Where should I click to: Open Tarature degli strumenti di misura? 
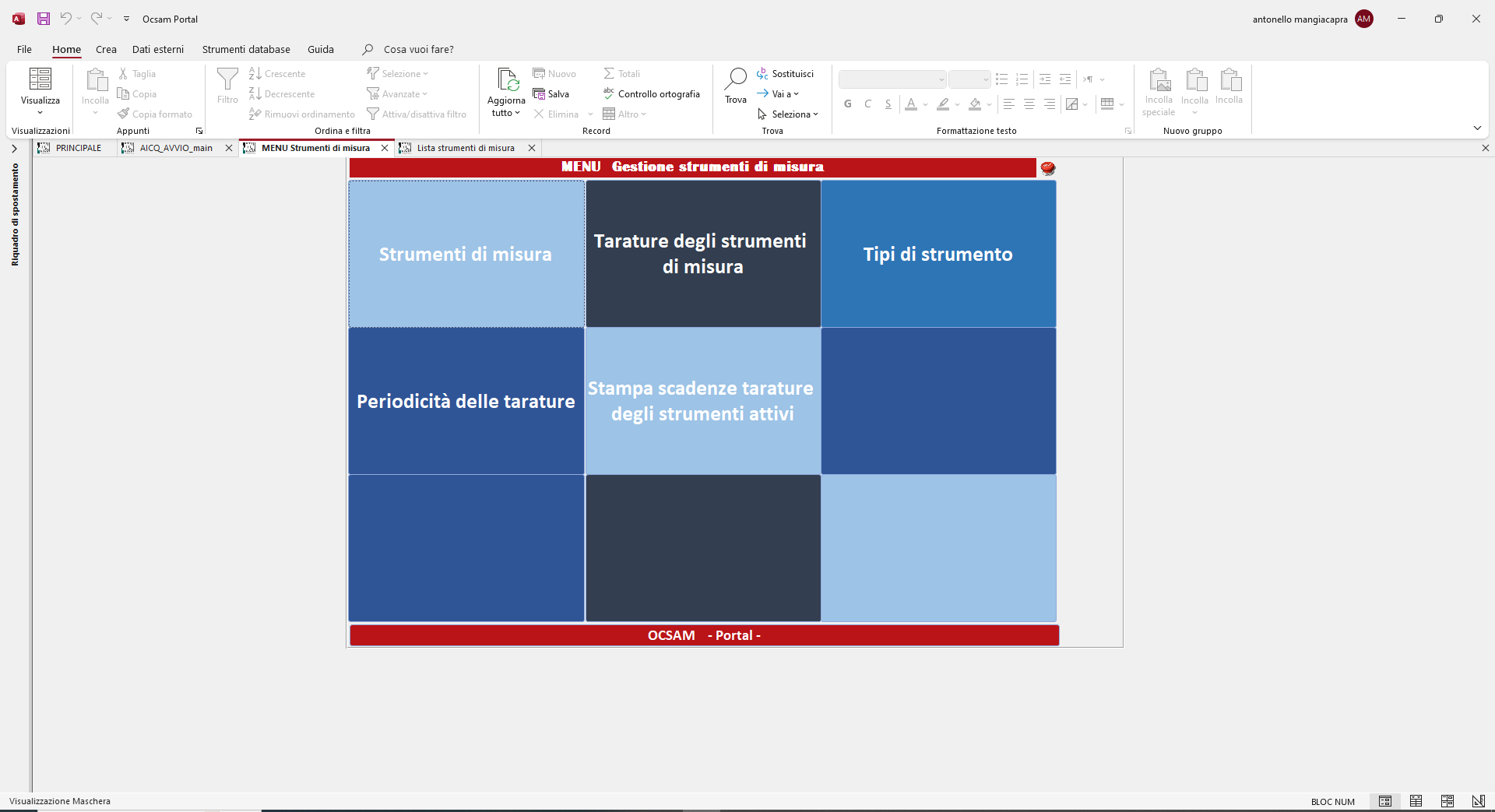[703, 254]
